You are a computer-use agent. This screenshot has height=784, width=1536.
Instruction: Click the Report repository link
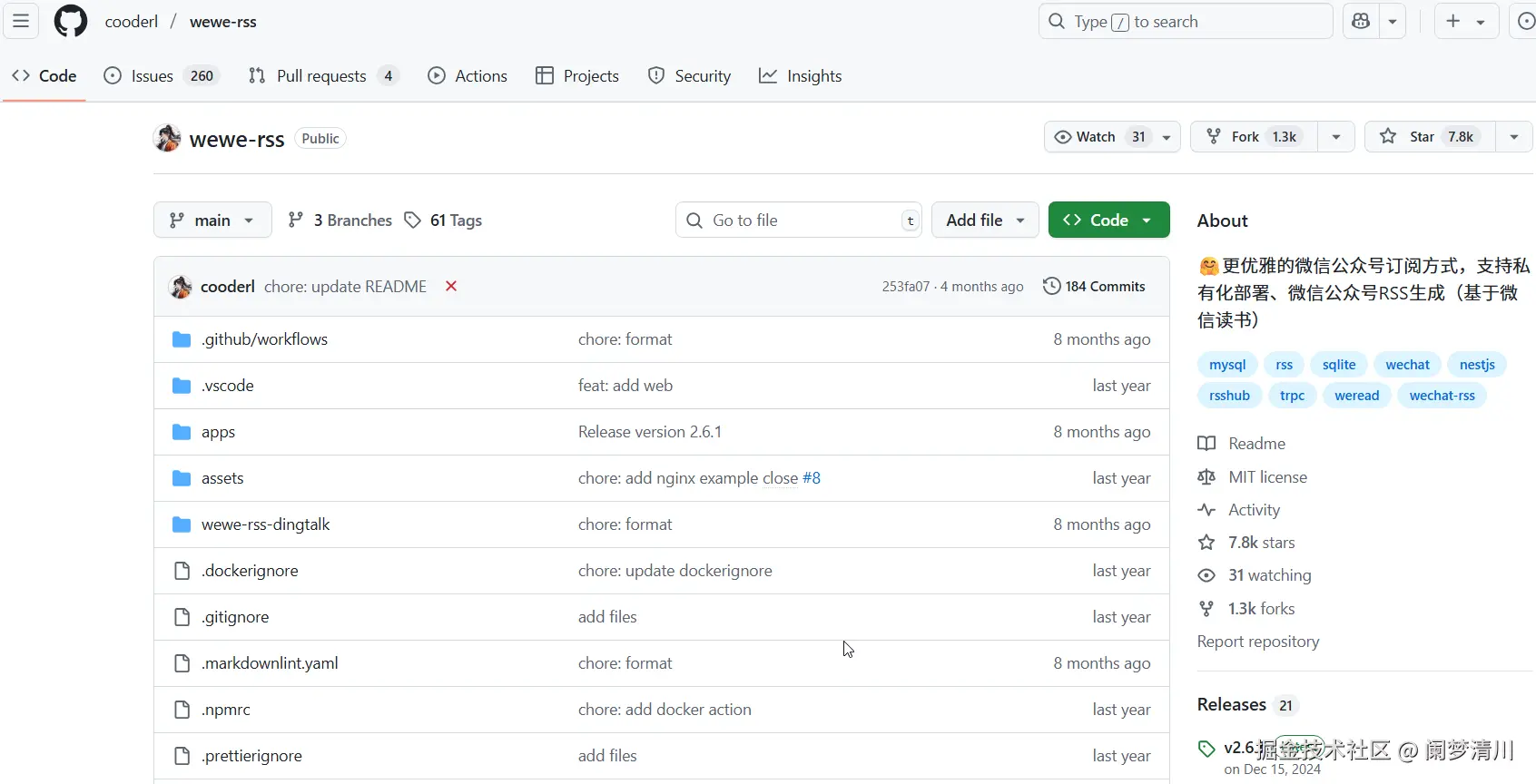tap(1258, 642)
